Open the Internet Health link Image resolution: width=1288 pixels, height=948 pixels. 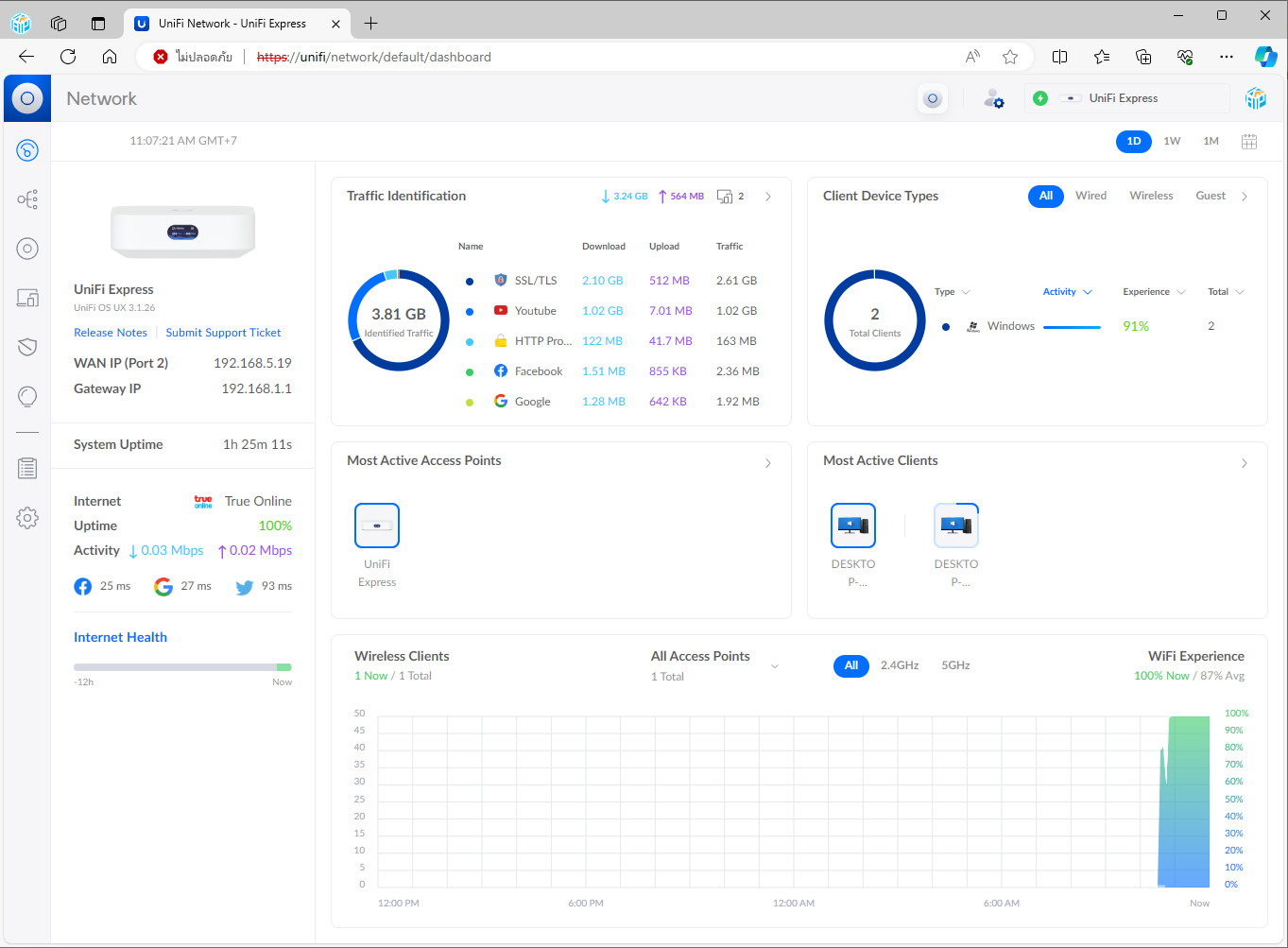[x=120, y=638]
